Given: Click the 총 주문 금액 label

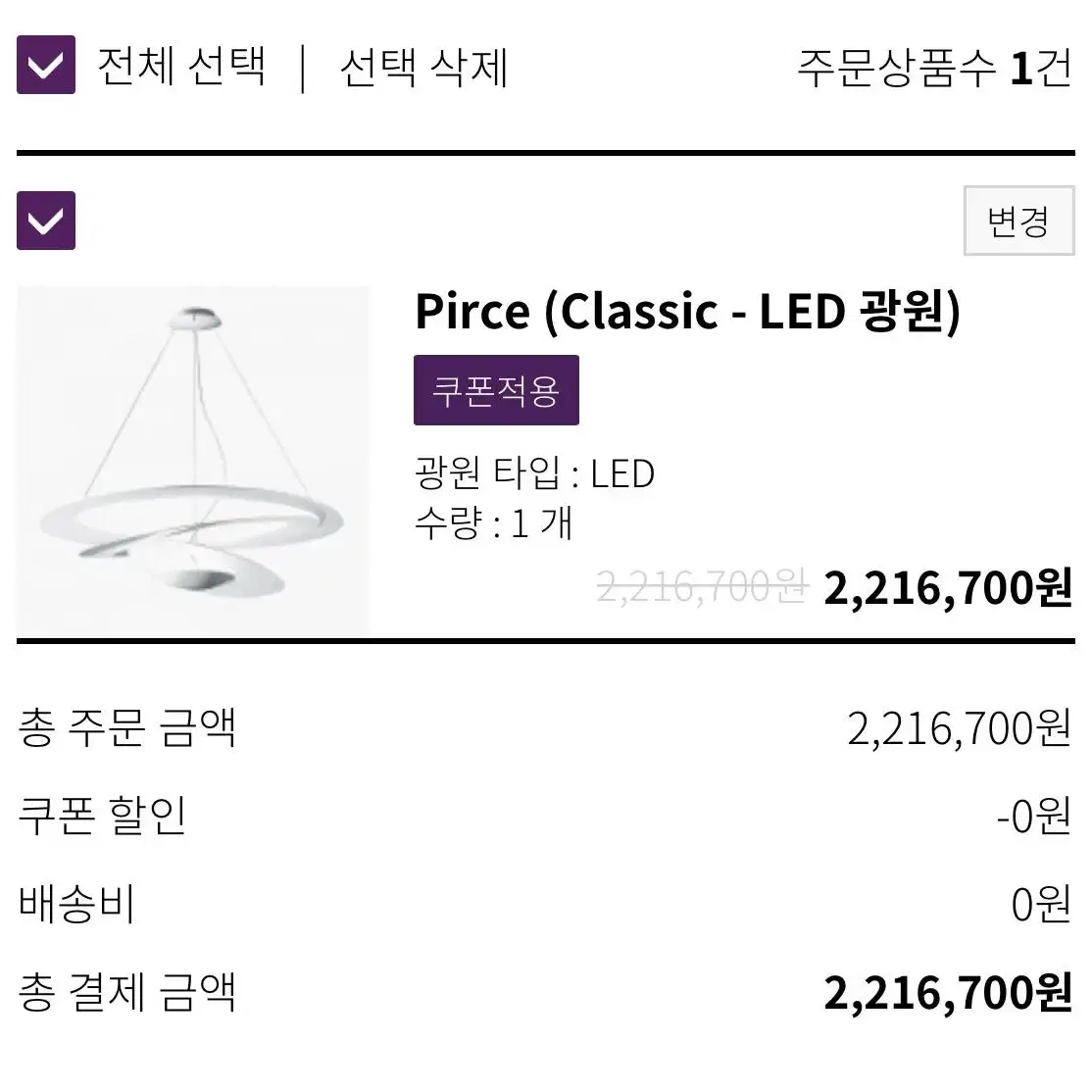Looking at the screenshot, I should [x=127, y=727].
